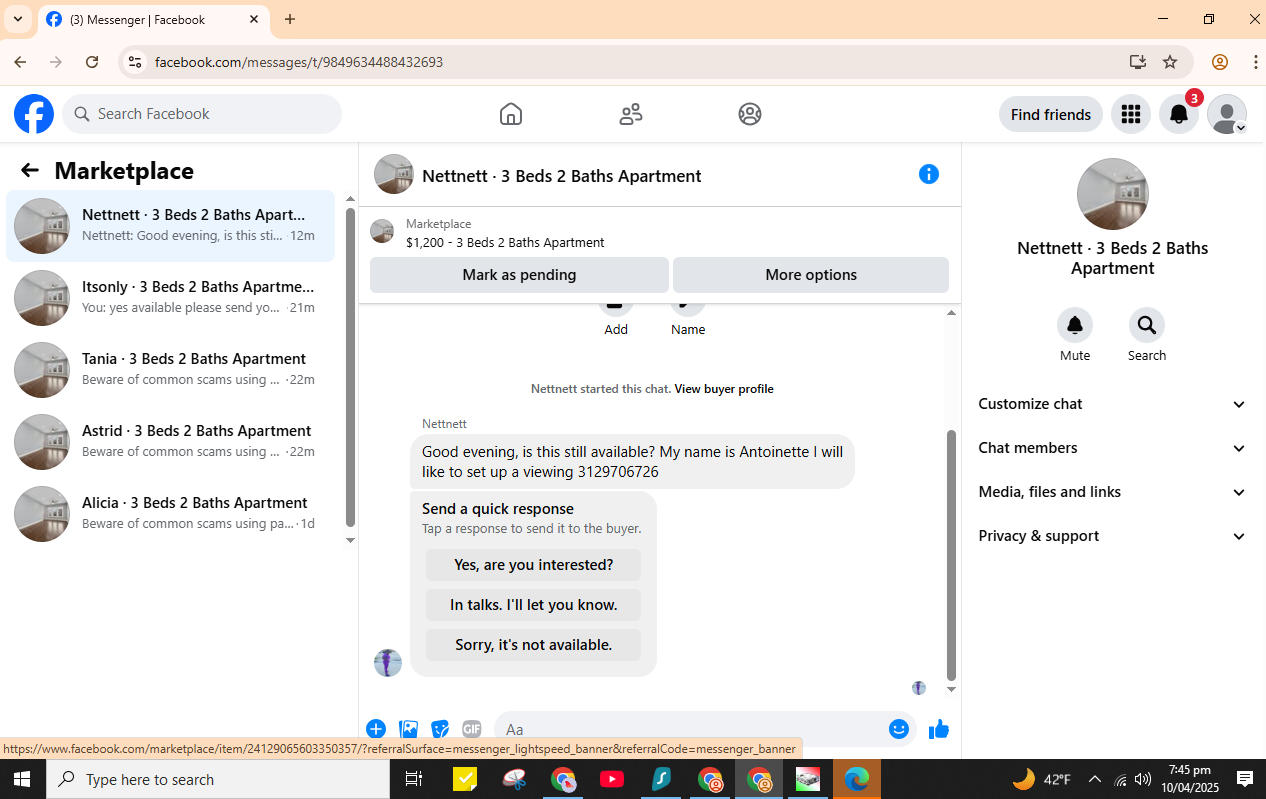Open Alicia · 3 Beds 2 Baths Apartment chat
Viewport: 1266px width, 799px height.
tap(171, 514)
